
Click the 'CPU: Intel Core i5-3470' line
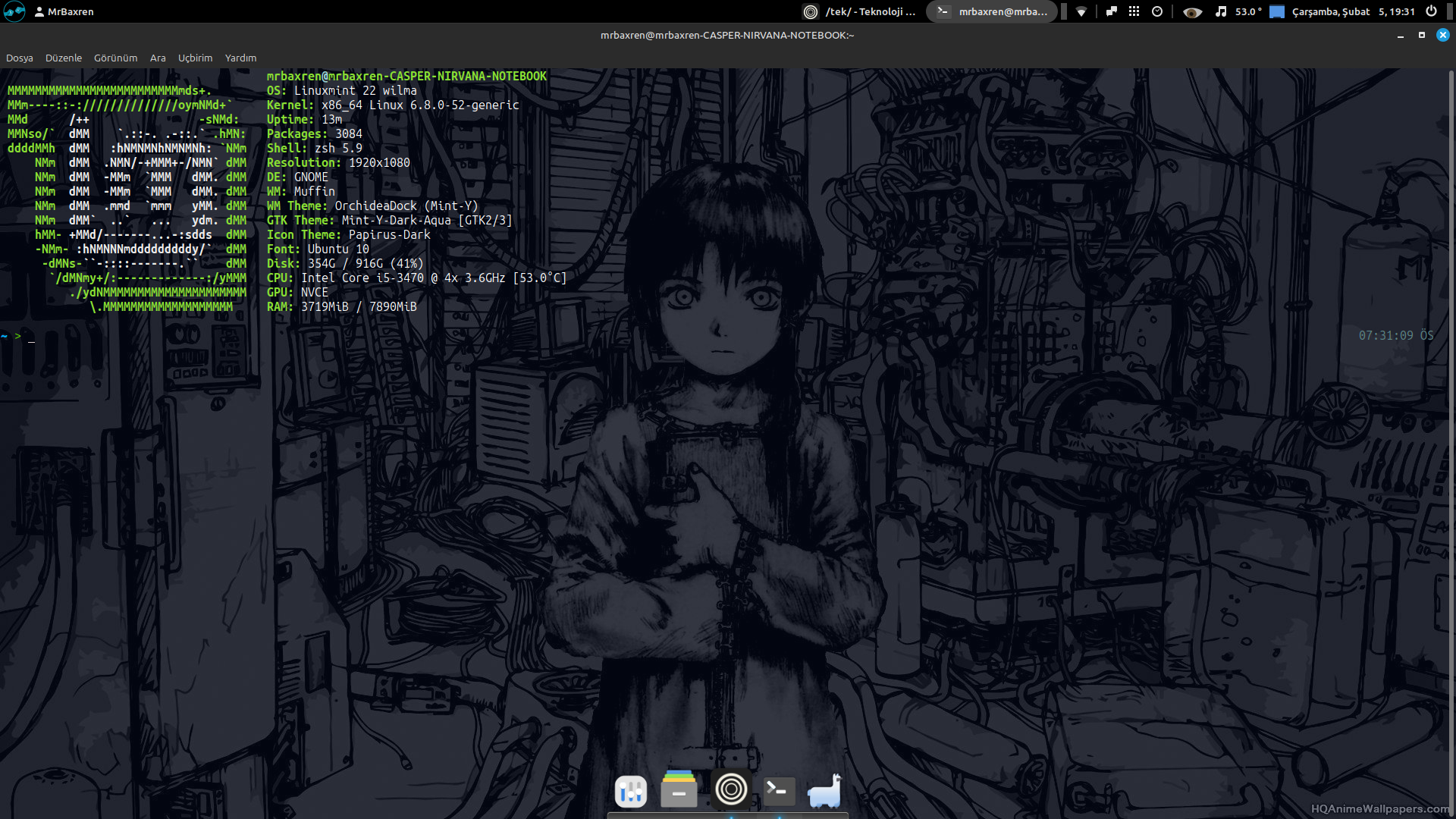416,278
